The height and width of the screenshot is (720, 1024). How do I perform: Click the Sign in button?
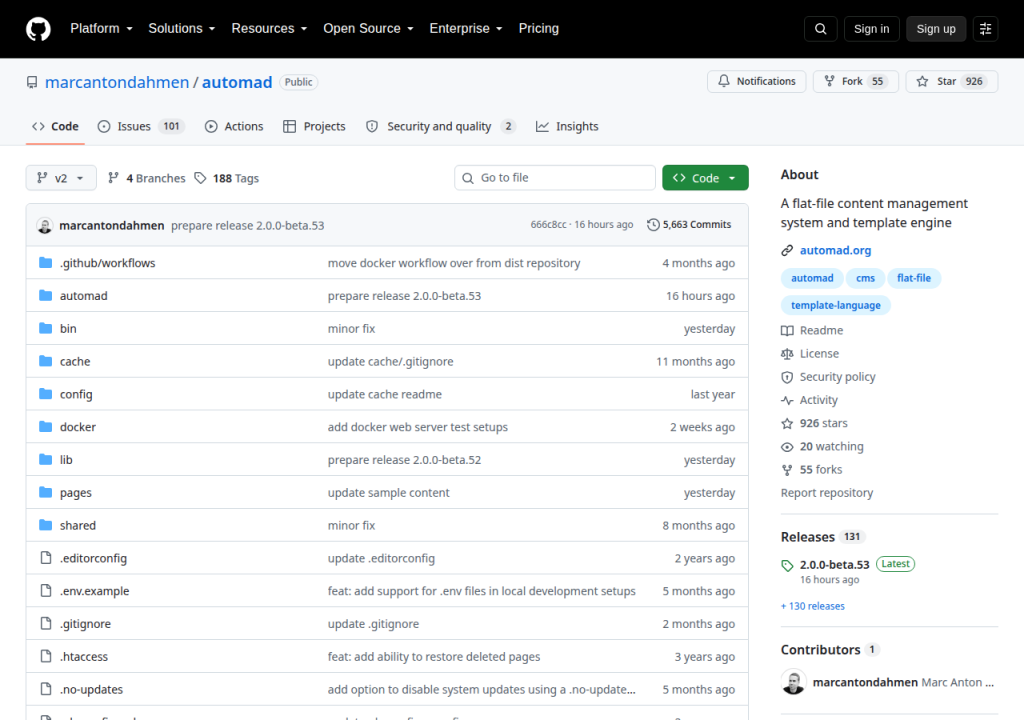point(871,29)
